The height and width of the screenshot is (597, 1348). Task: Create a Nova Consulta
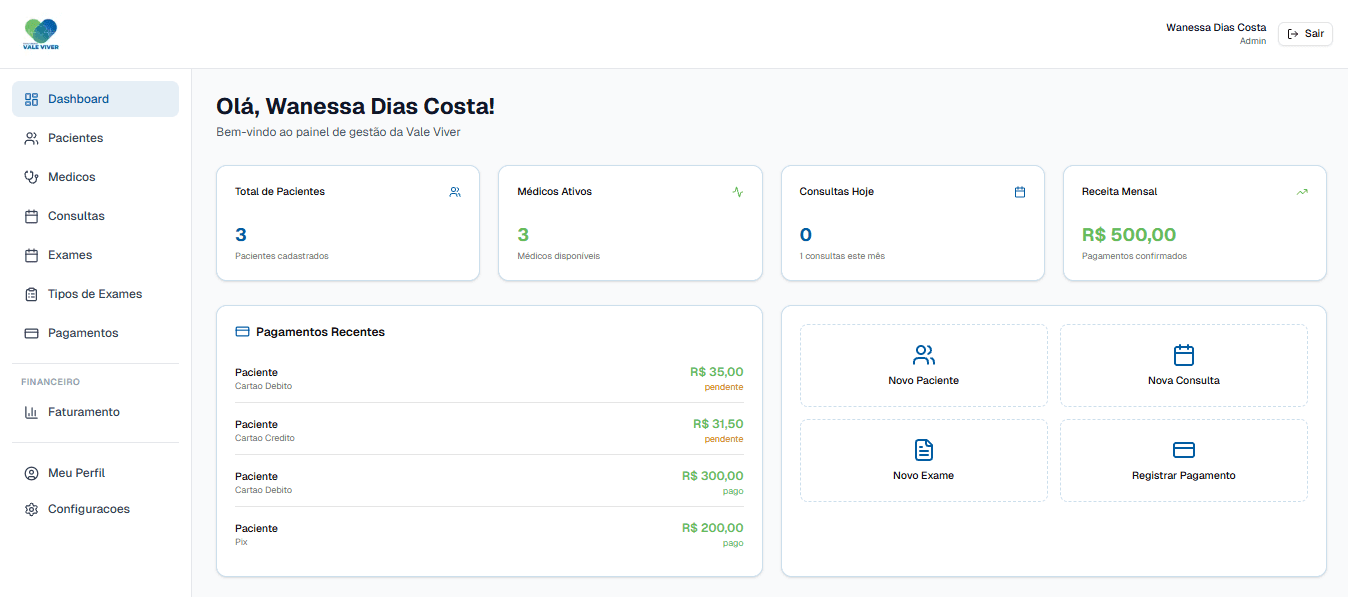pyautogui.click(x=1183, y=366)
